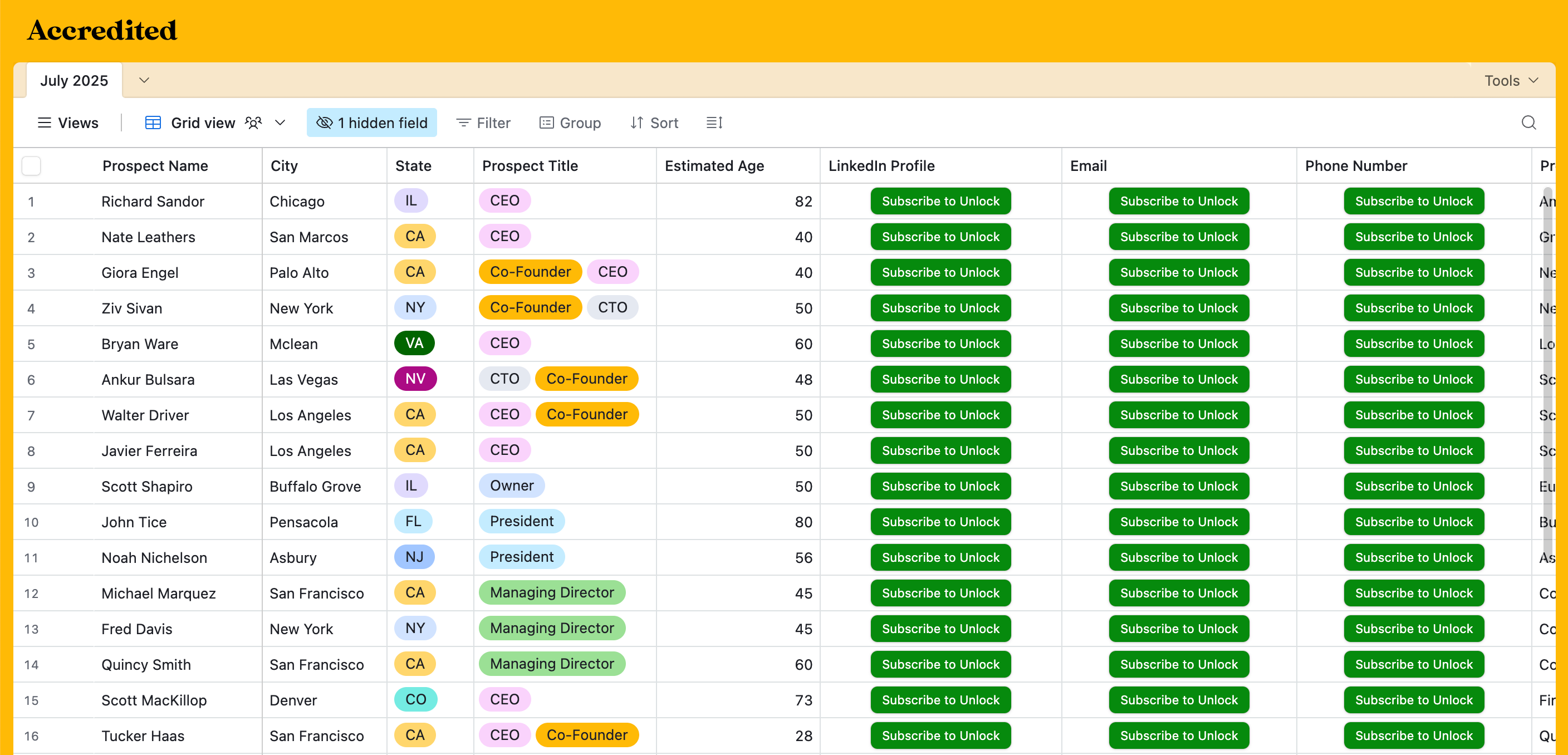Click the search magnifier icon

(x=1528, y=123)
